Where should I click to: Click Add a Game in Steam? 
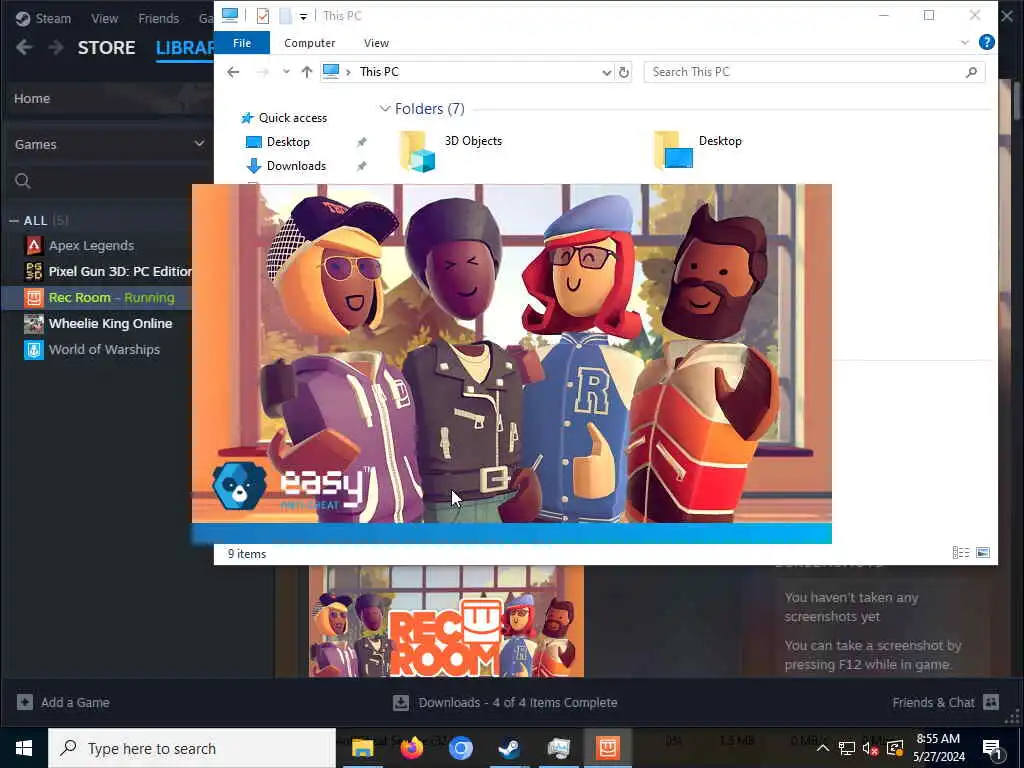(63, 702)
